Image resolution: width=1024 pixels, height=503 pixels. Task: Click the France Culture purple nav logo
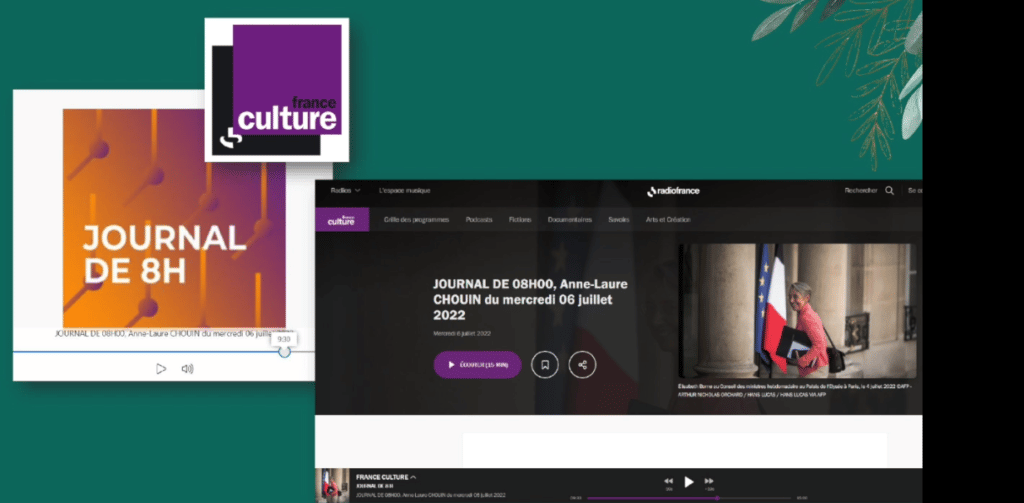(342, 219)
